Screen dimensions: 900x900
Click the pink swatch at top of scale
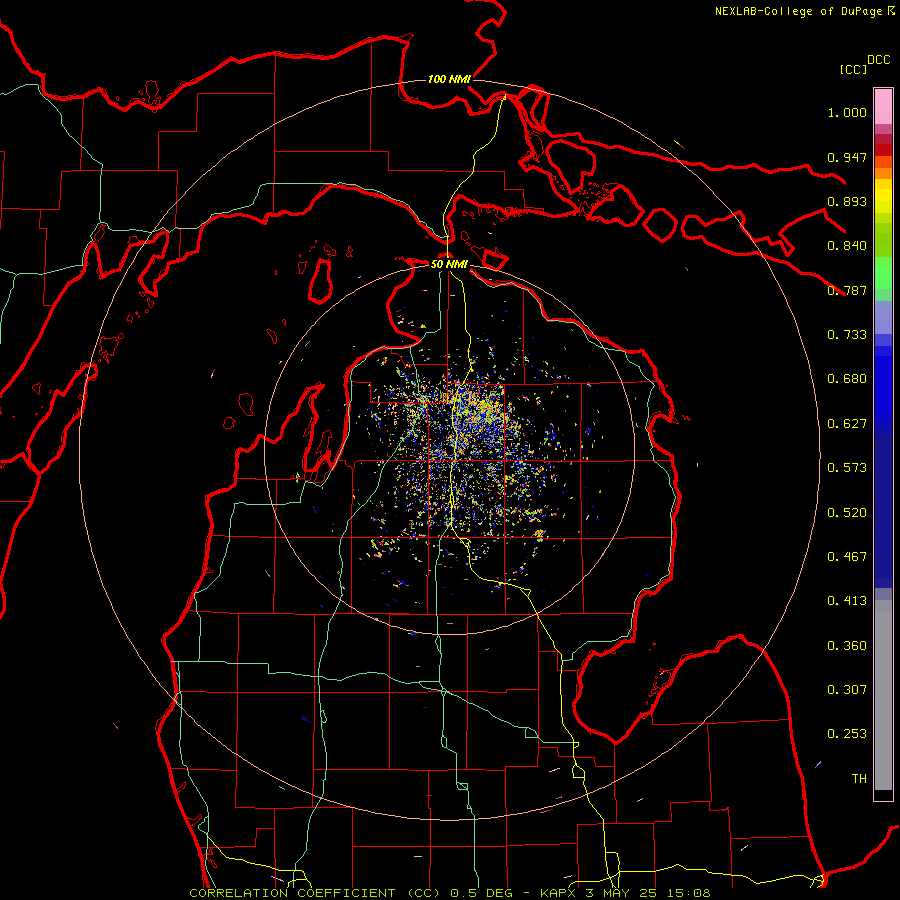[x=883, y=107]
